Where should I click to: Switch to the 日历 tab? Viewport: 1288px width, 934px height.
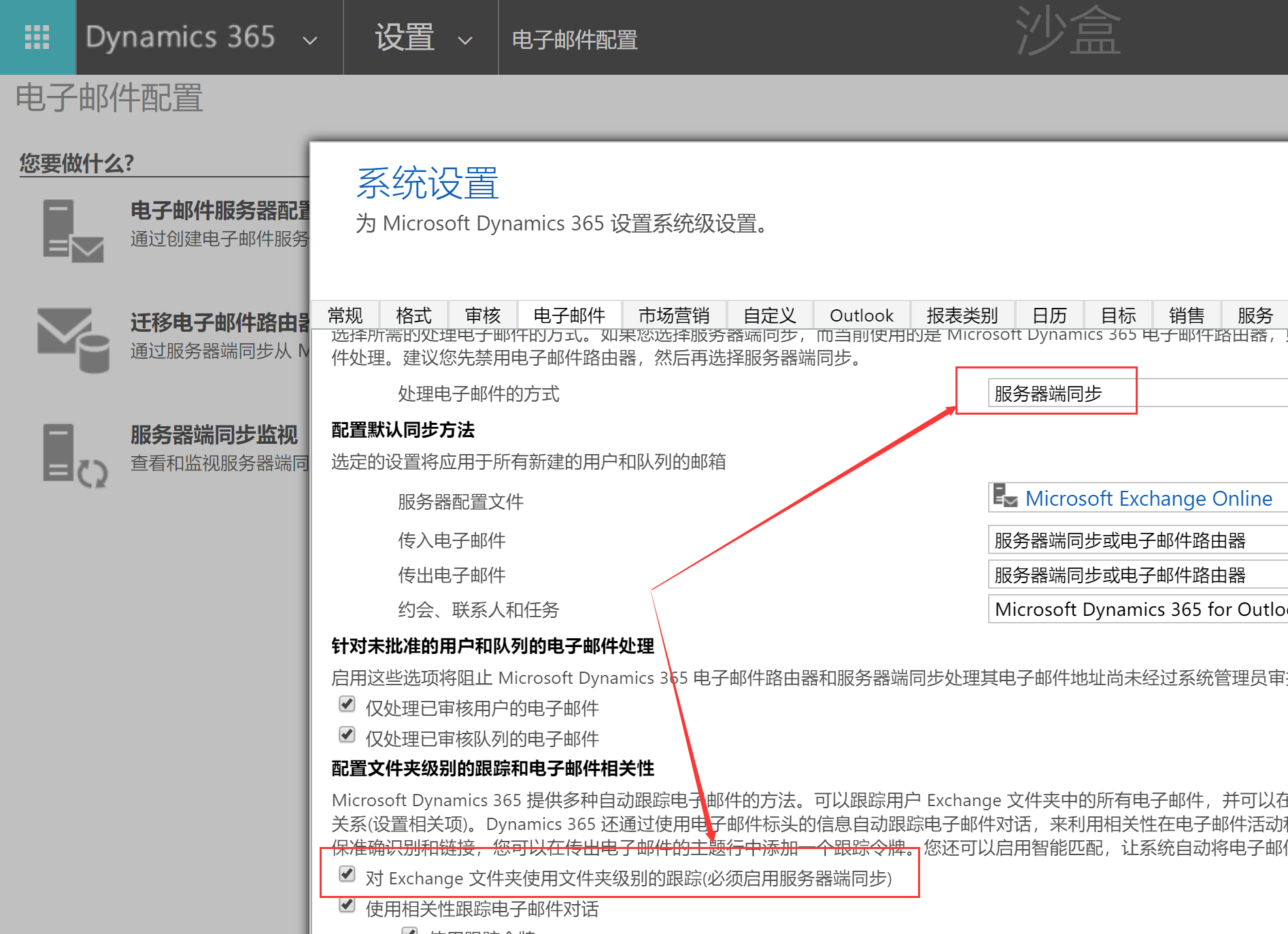[x=1049, y=315]
